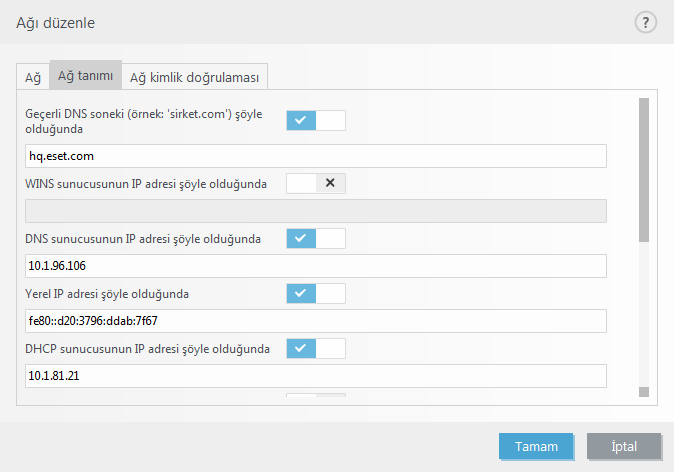674x472 pixels.
Task: Click the hq.eset.com DNS suffix field
Action: [x=315, y=156]
